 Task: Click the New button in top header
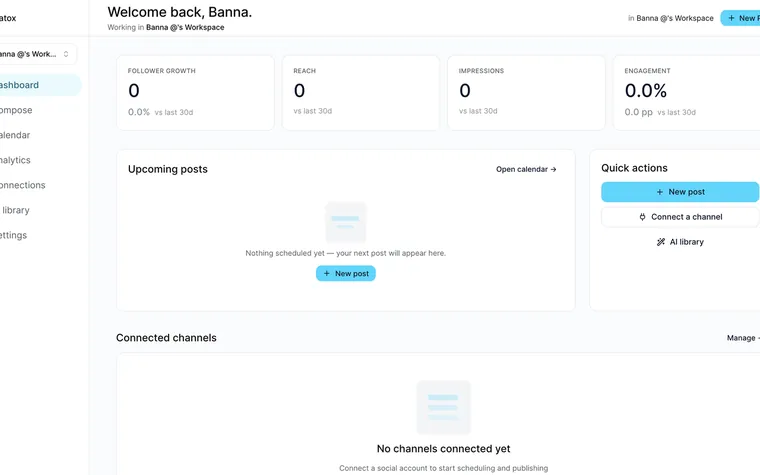coord(740,18)
